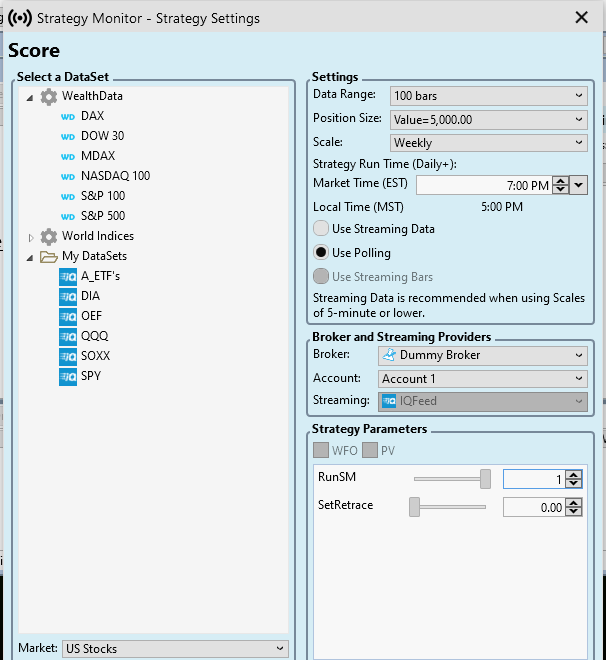Image resolution: width=606 pixels, height=660 pixels.
Task: Increment the RunSM value
Action: tap(574, 475)
